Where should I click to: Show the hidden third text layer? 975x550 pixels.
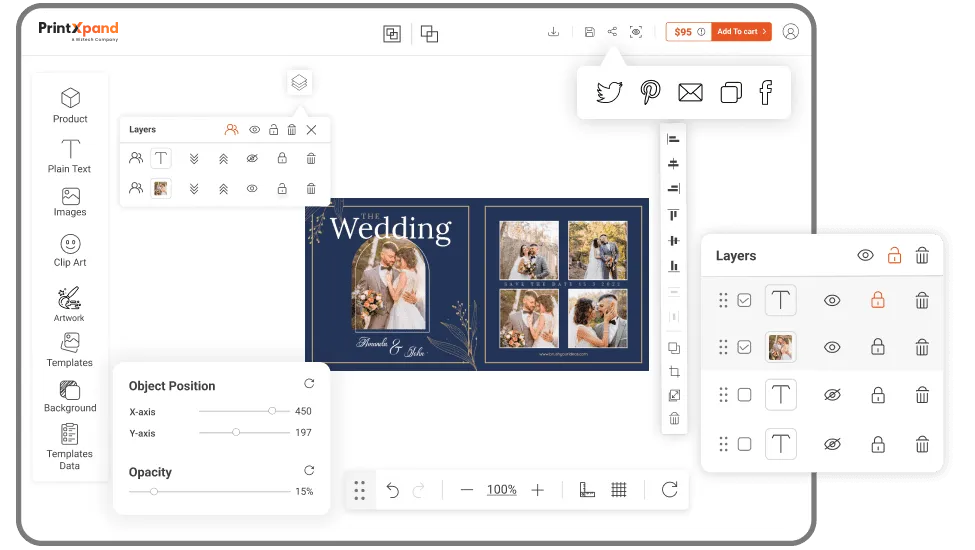tap(832, 395)
